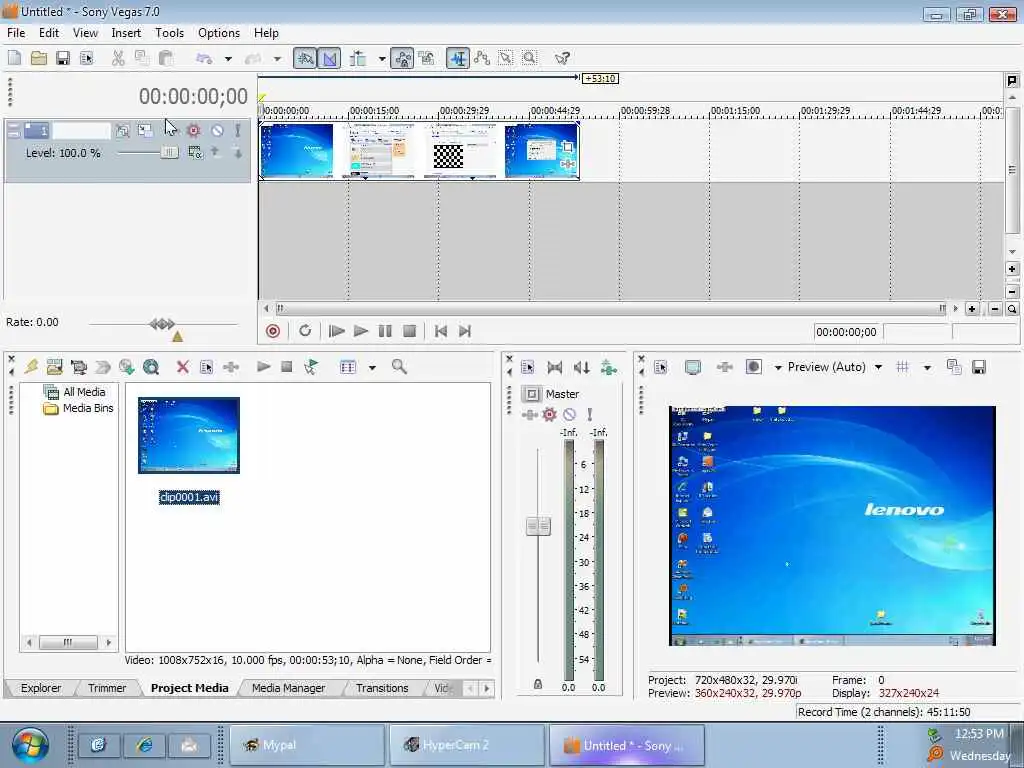The width and height of the screenshot is (1024, 768).
Task: Open Auto Ripple mode dropdown arrow
Action: [382, 59]
